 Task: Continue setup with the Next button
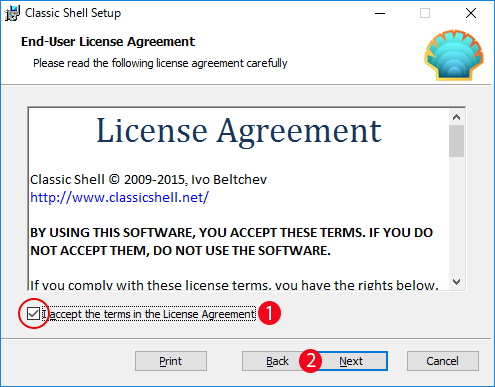coord(352,361)
